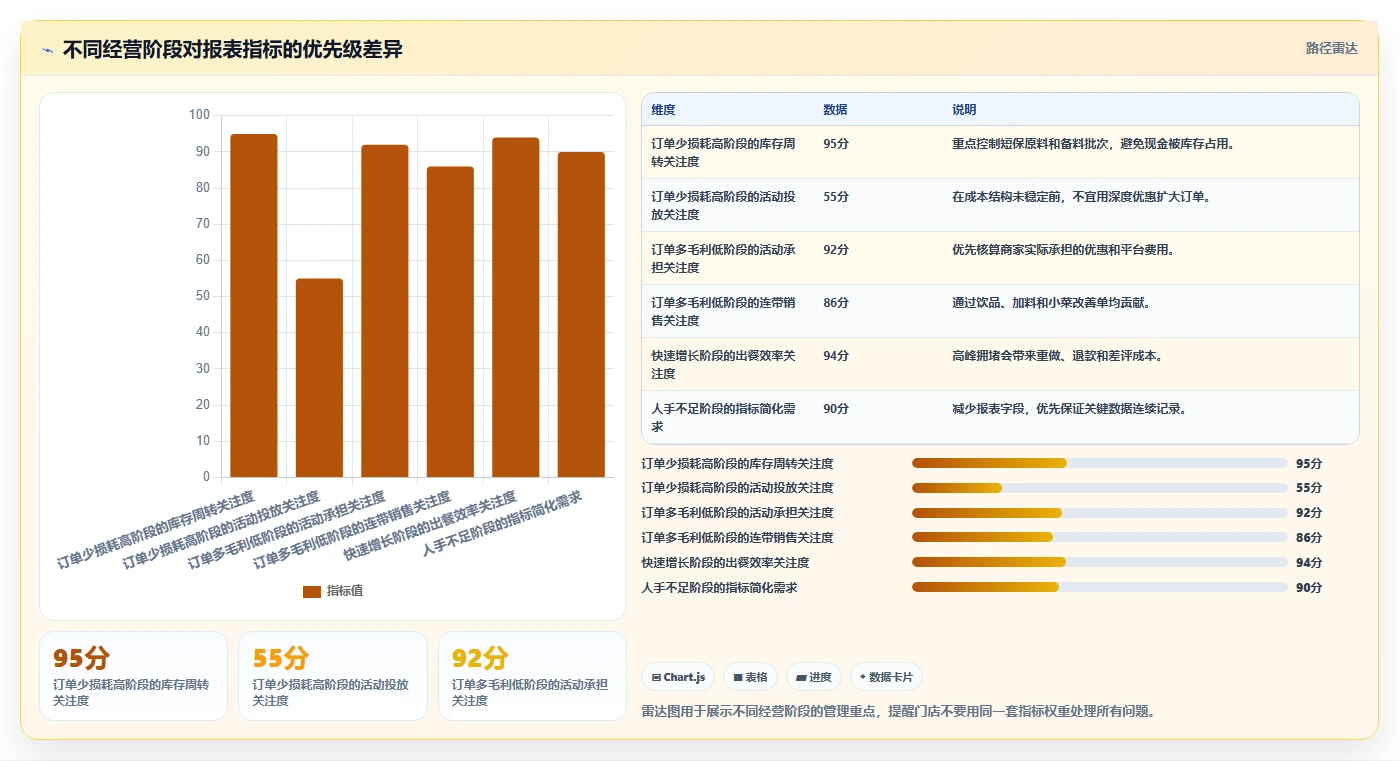Viewport: 1399px width, 761px height.
Task: Click the 进度 tag
Action: pos(814,677)
